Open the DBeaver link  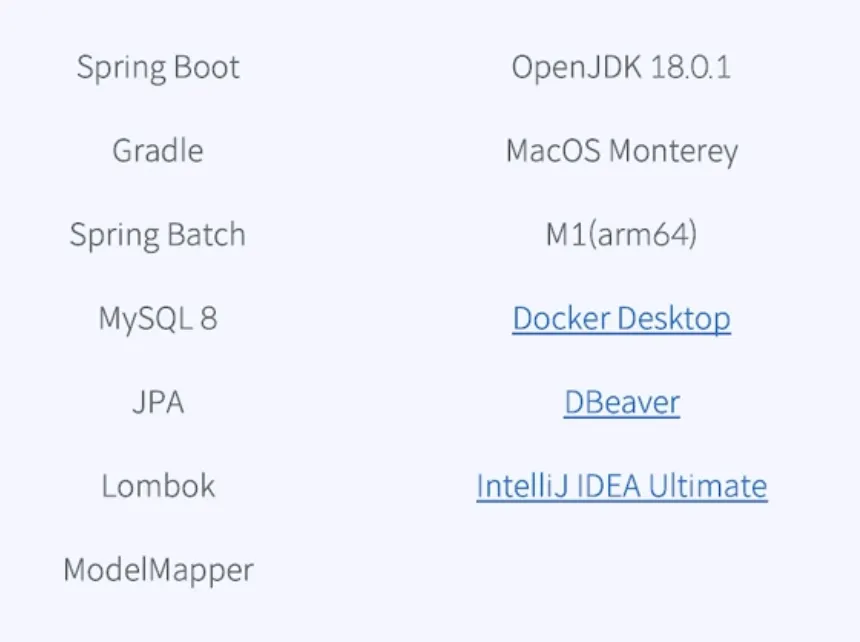[x=621, y=403]
